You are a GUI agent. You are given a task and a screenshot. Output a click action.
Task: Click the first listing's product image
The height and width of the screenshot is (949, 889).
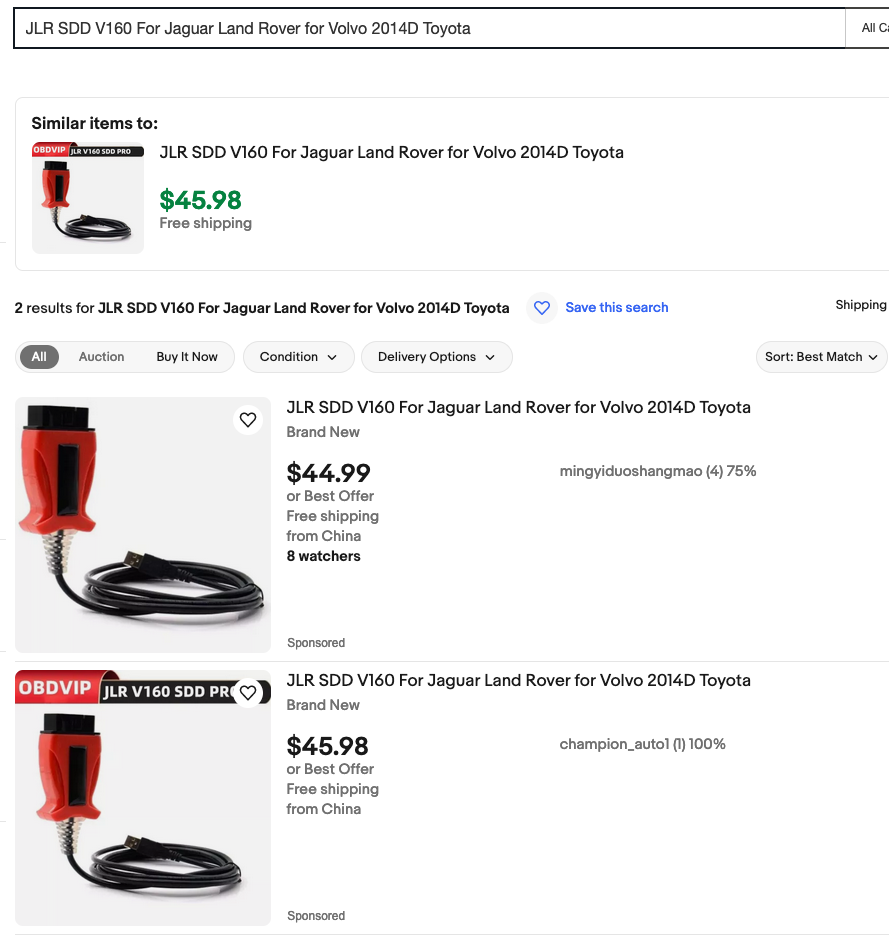142,525
